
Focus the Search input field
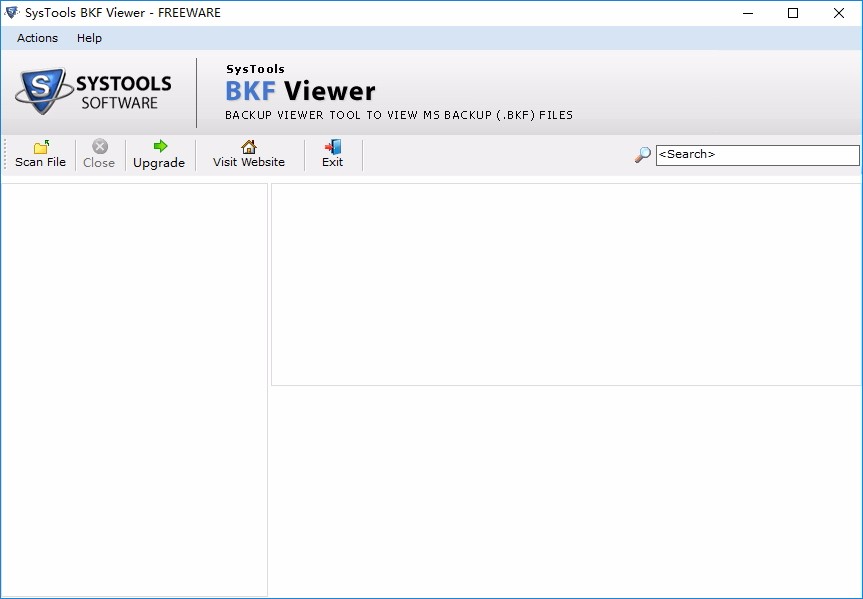[757, 155]
